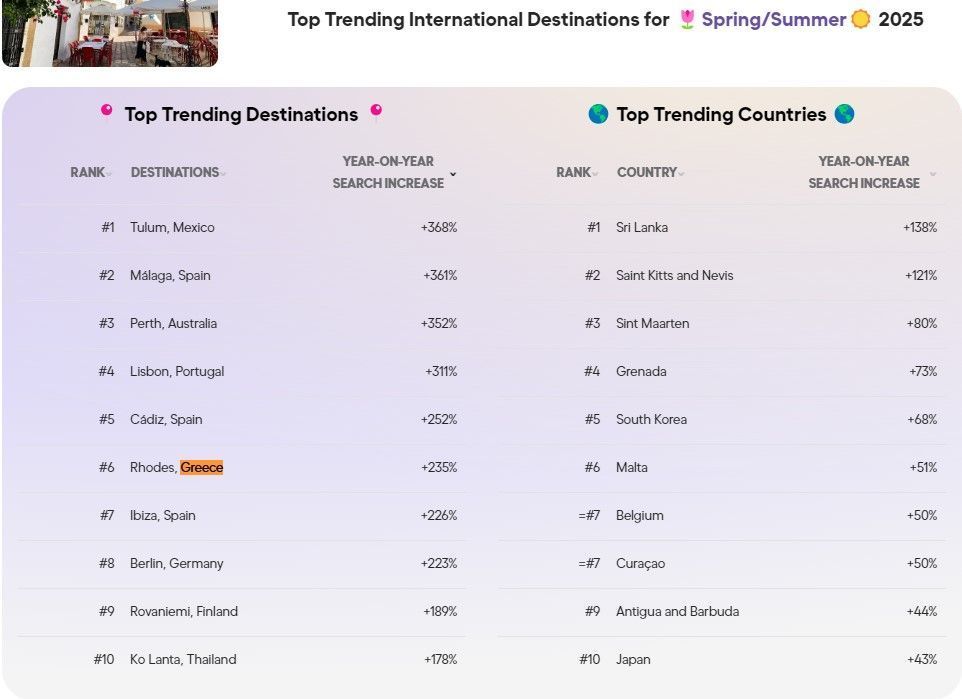Screen dimensions: 962x699
Task: Click the globe icon left of Top Trending Countries
Action: [598, 114]
